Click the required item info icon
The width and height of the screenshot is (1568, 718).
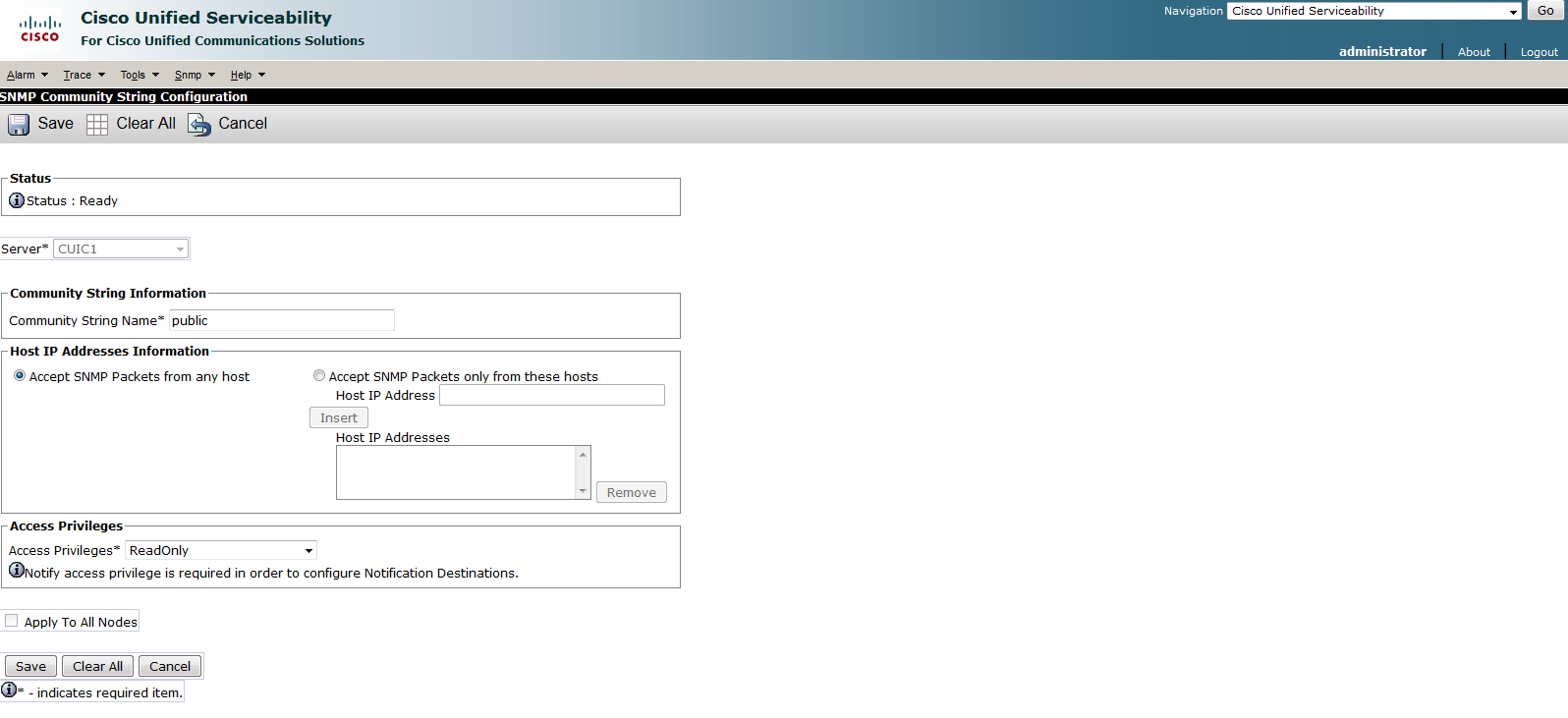tap(9, 690)
